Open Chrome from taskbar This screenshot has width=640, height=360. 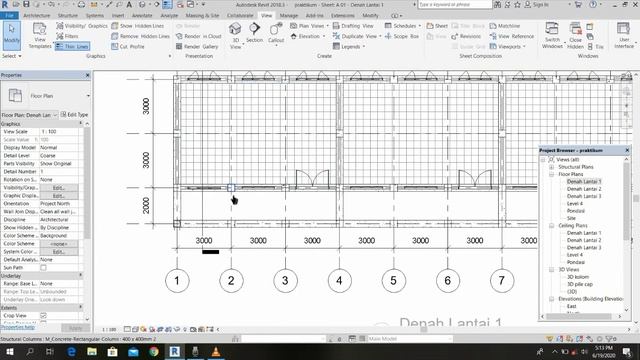click(154, 351)
